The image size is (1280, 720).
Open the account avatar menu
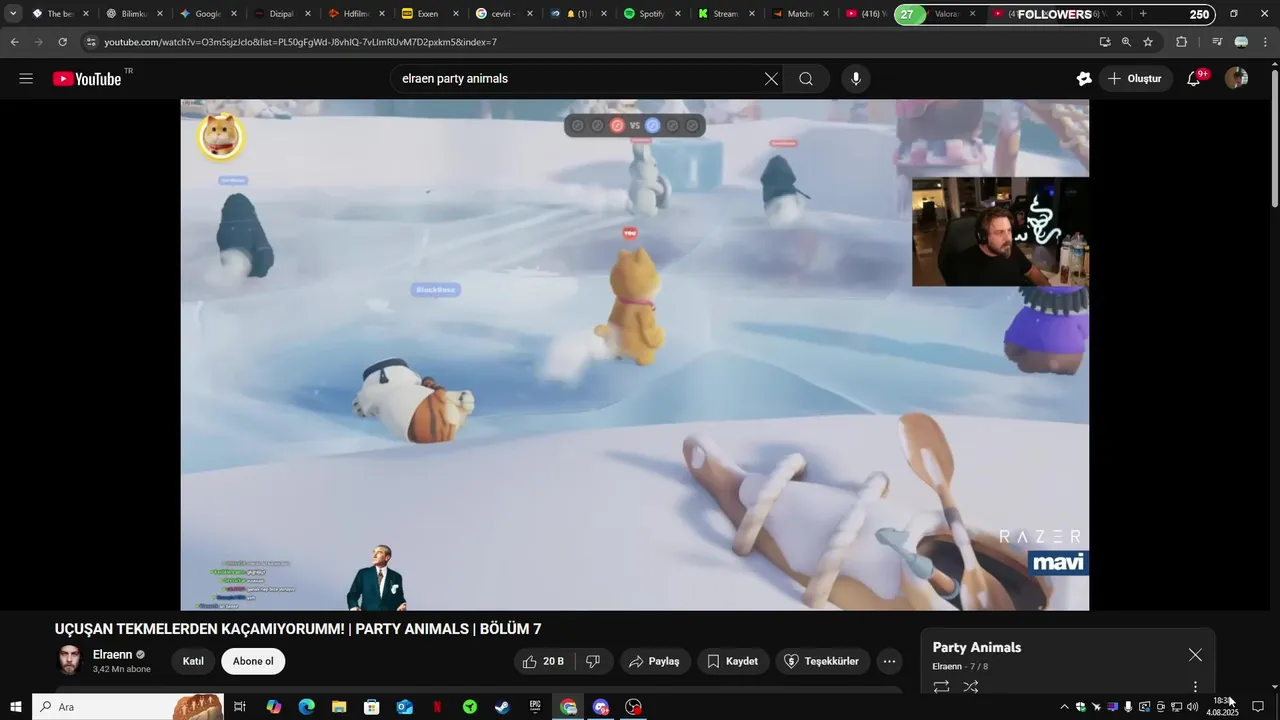1236,78
